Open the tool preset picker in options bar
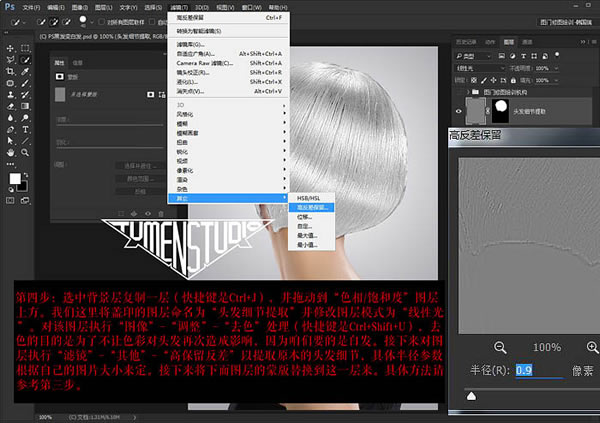The image size is (600, 423). pos(17,23)
